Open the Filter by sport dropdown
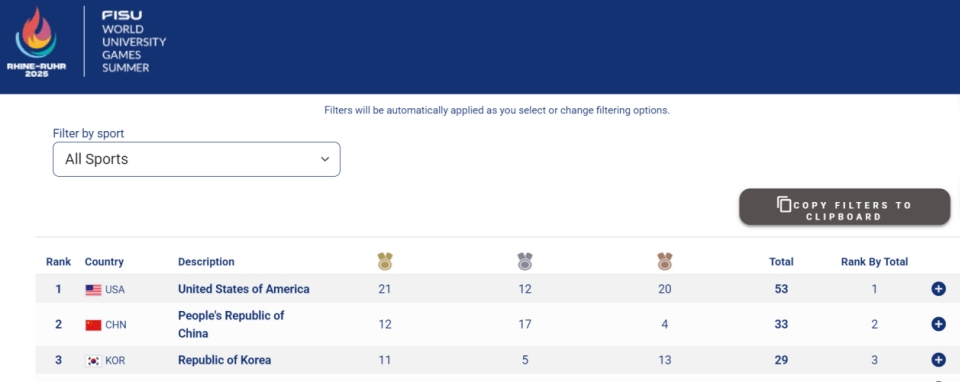The height and width of the screenshot is (386, 960). pyautogui.click(x=197, y=159)
